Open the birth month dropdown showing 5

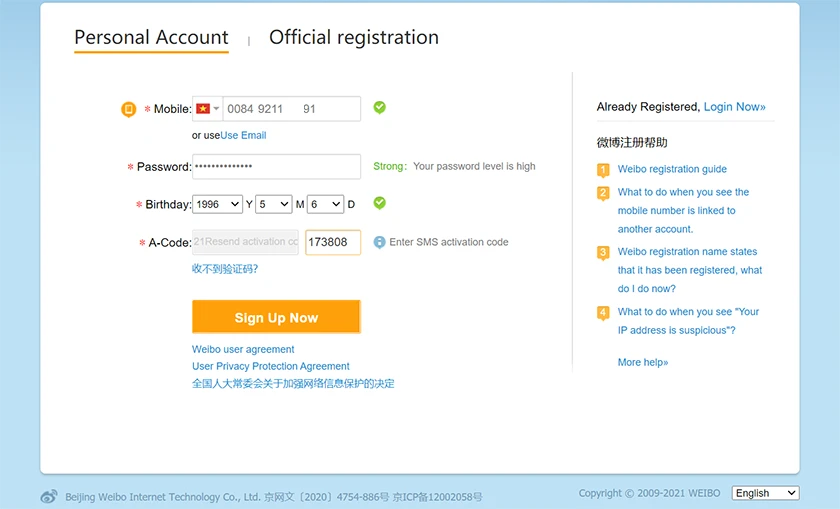[x=274, y=204]
